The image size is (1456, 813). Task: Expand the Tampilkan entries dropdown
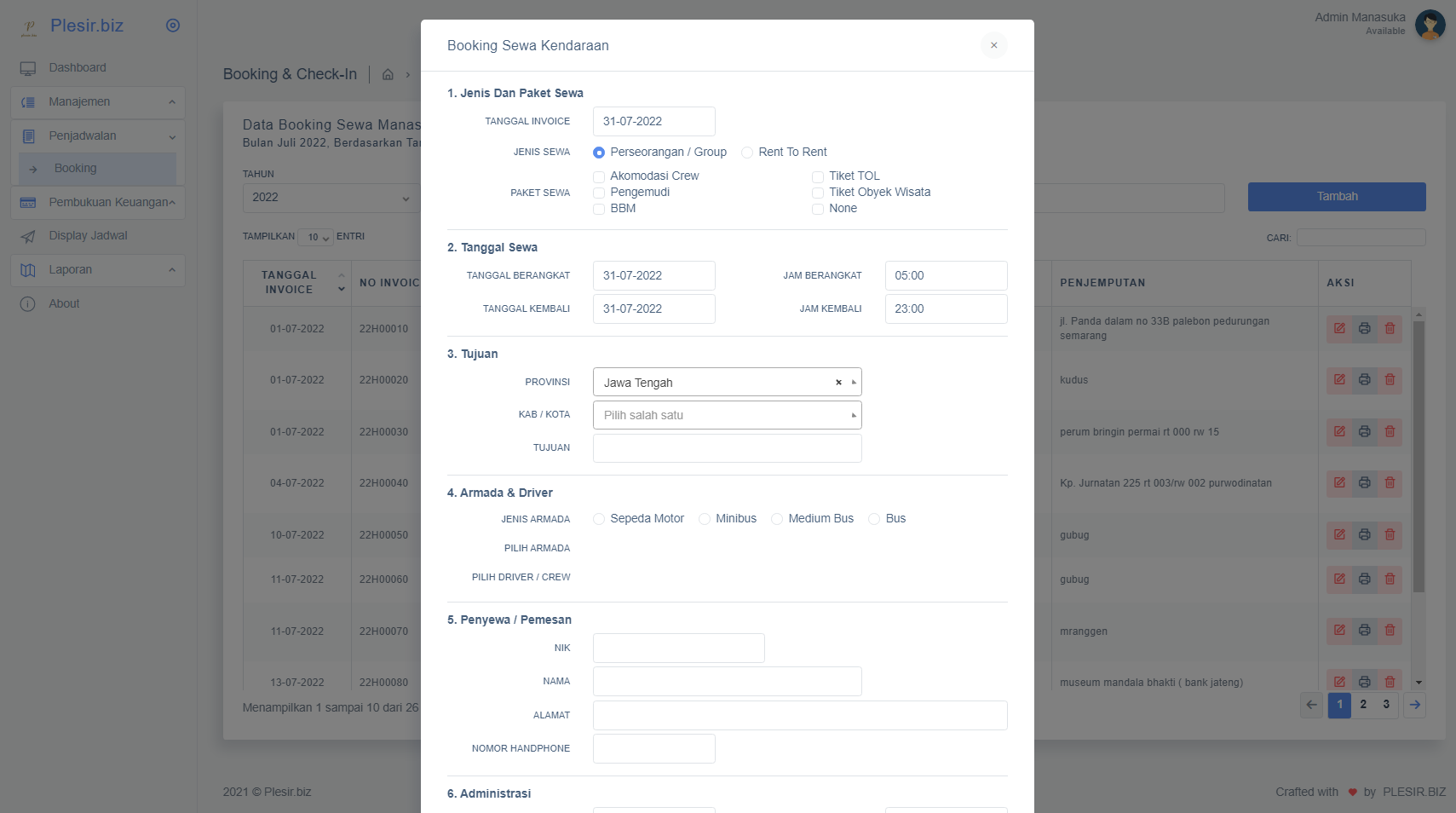[316, 237]
